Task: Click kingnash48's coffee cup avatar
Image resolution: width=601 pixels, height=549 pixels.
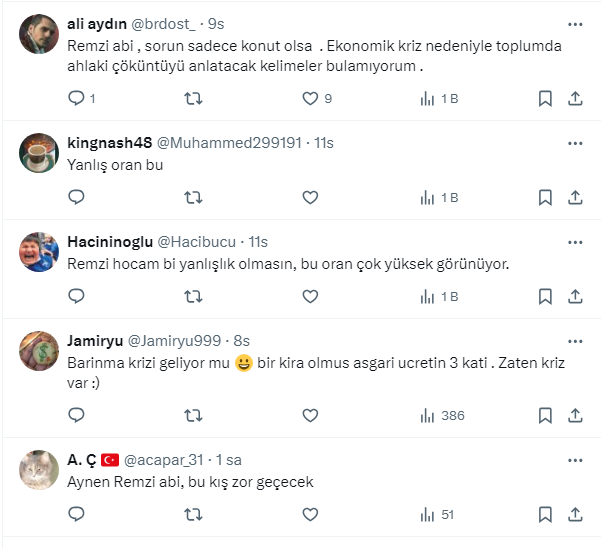Action: (38, 152)
